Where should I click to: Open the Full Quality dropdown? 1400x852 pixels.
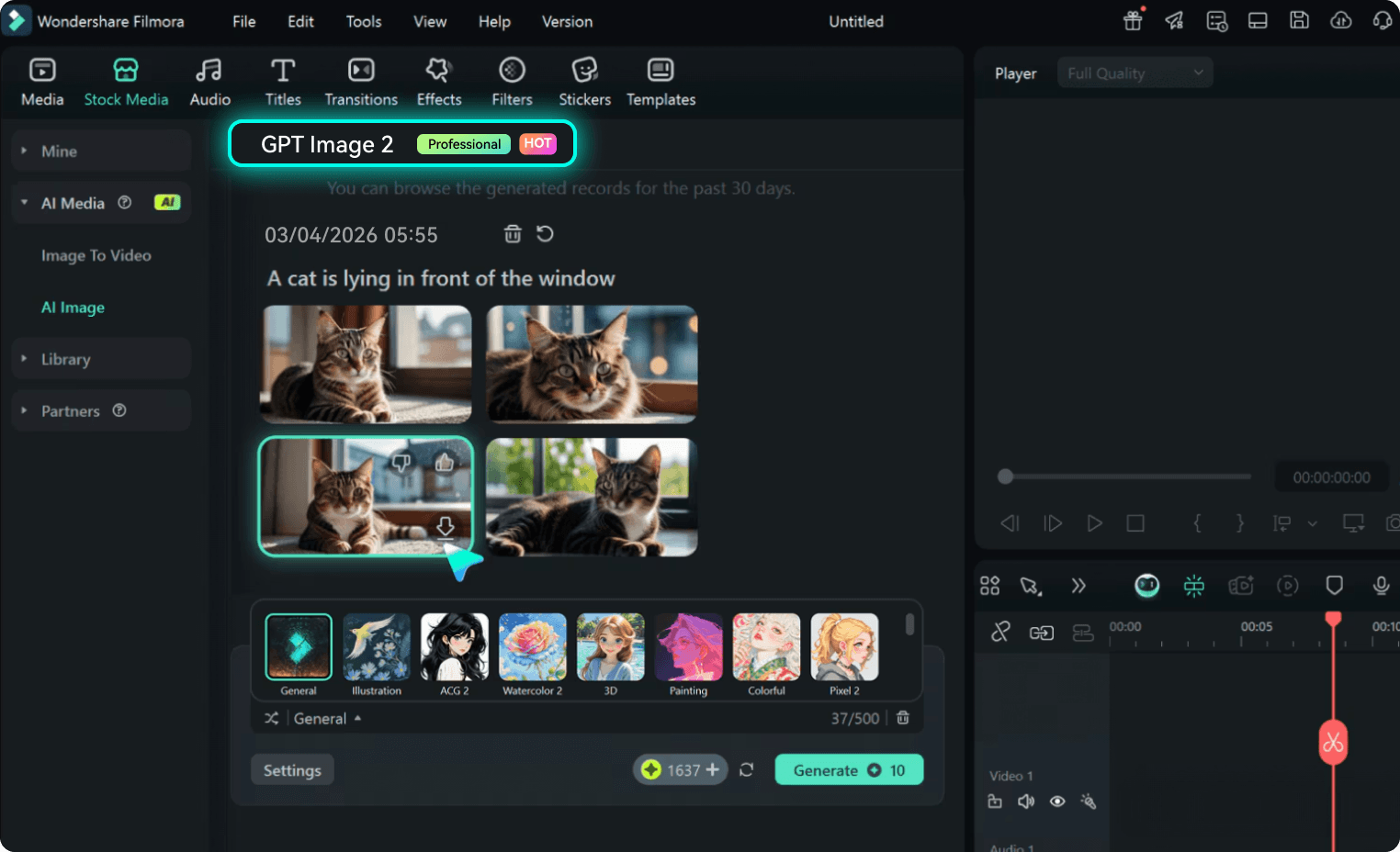click(1135, 73)
